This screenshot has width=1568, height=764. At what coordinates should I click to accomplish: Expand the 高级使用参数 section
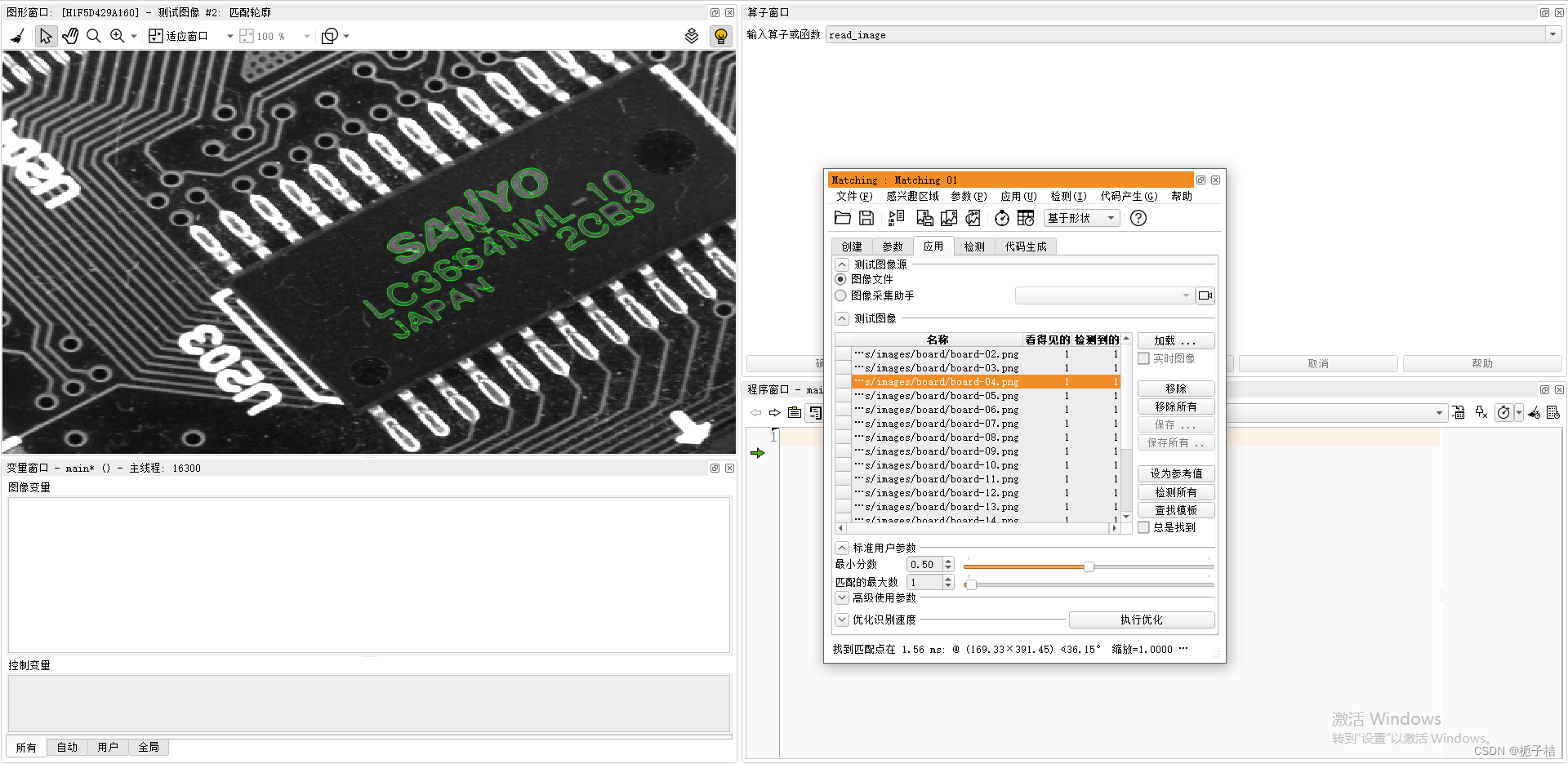[x=842, y=597]
